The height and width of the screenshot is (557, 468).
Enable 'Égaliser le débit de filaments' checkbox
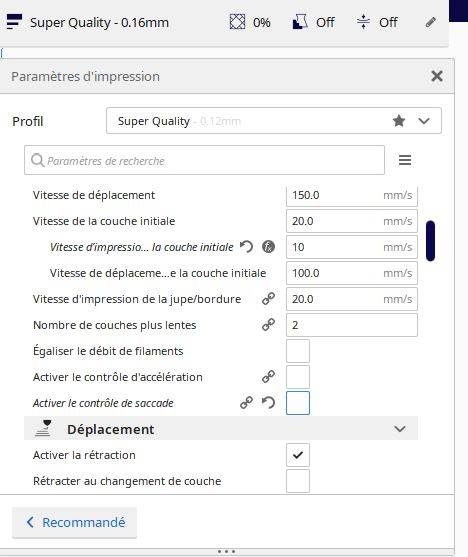(298, 351)
